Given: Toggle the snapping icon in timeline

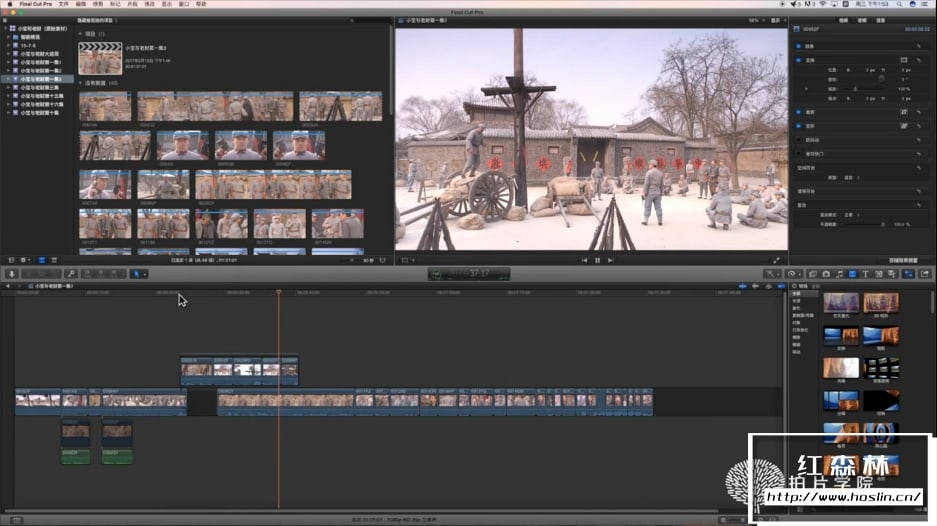Looking at the screenshot, I should point(781,286).
